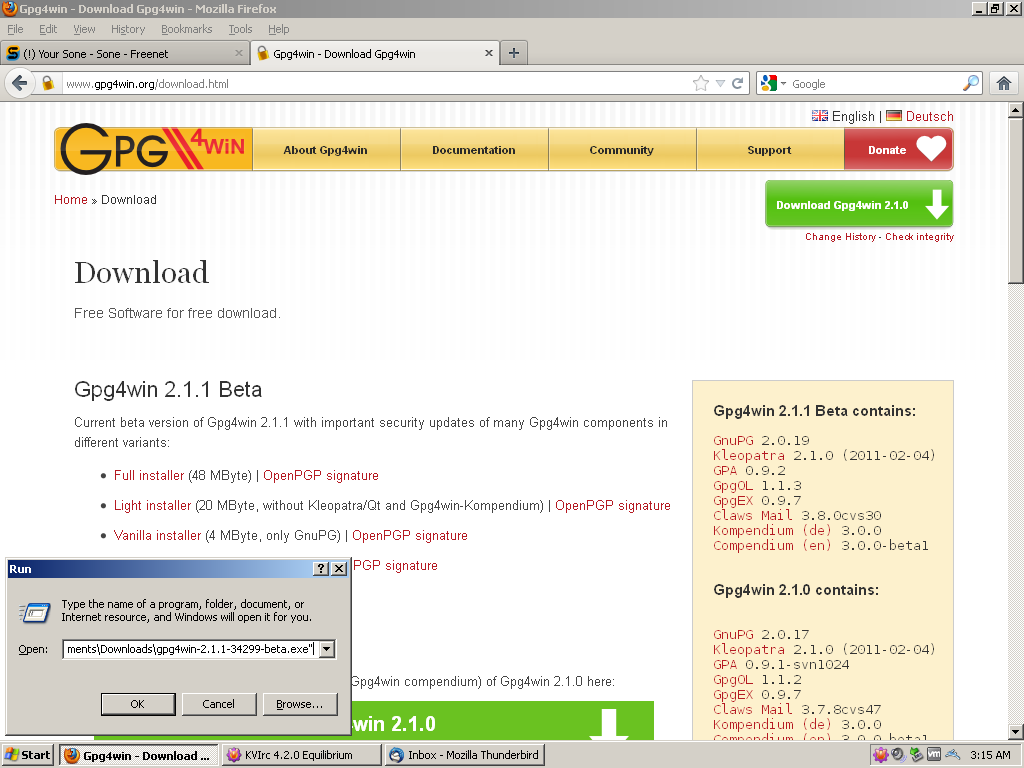Open Vanilla installer OpenPGP signature link
The width and height of the screenshot is (1024, 768).
409,536
